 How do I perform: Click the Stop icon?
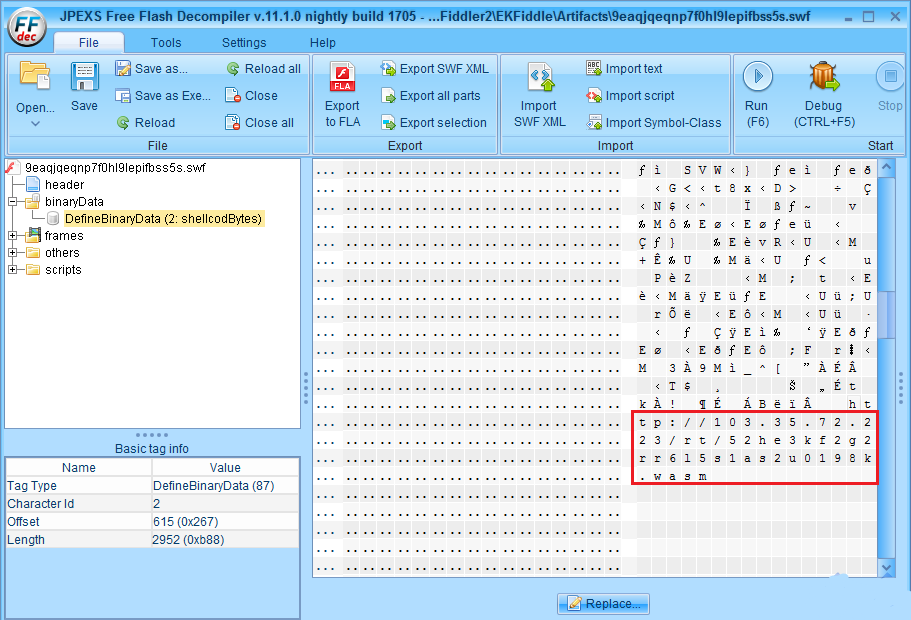click(890, 76)
